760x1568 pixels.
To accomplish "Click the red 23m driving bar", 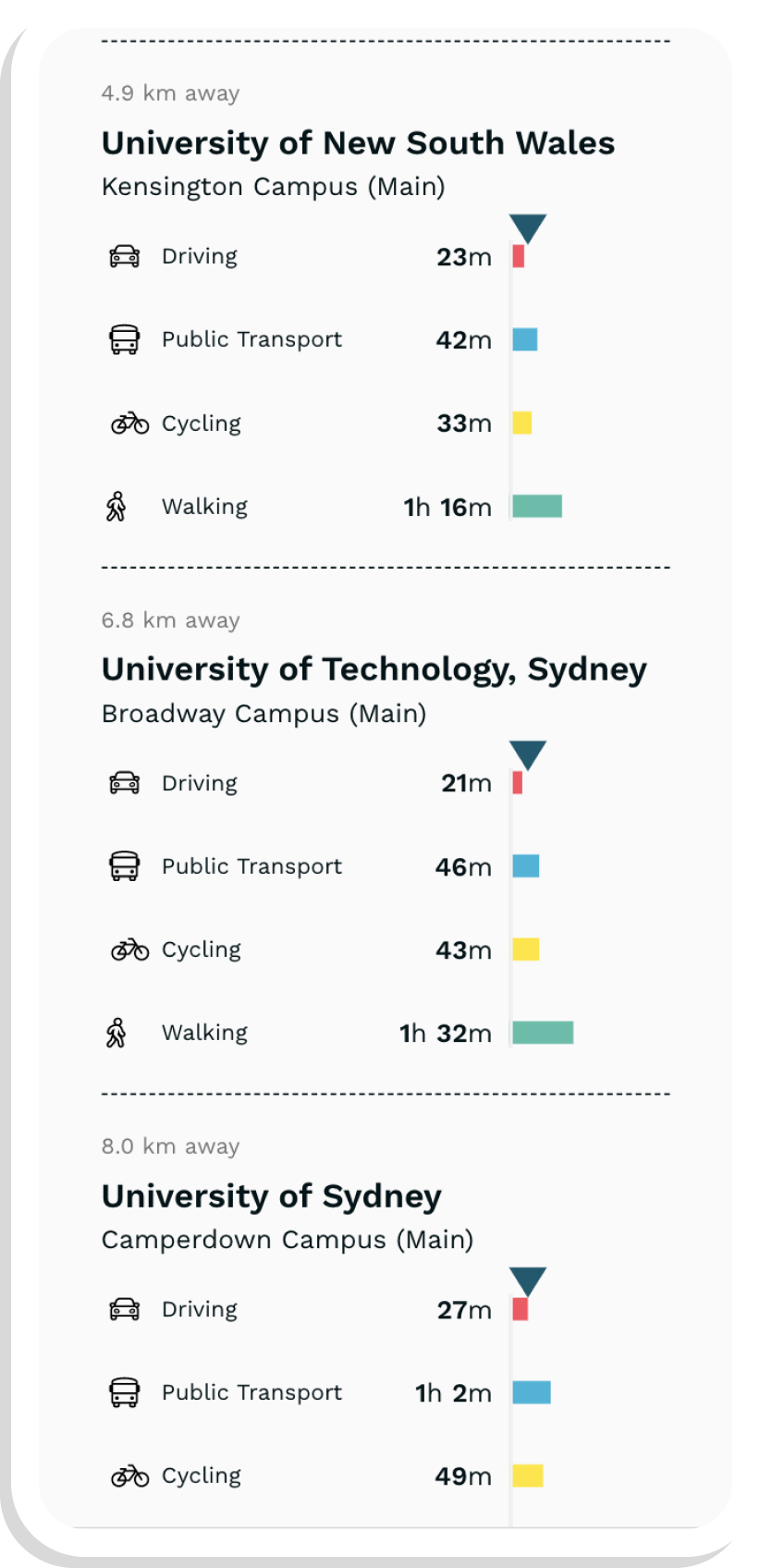I will click(519, 256).
